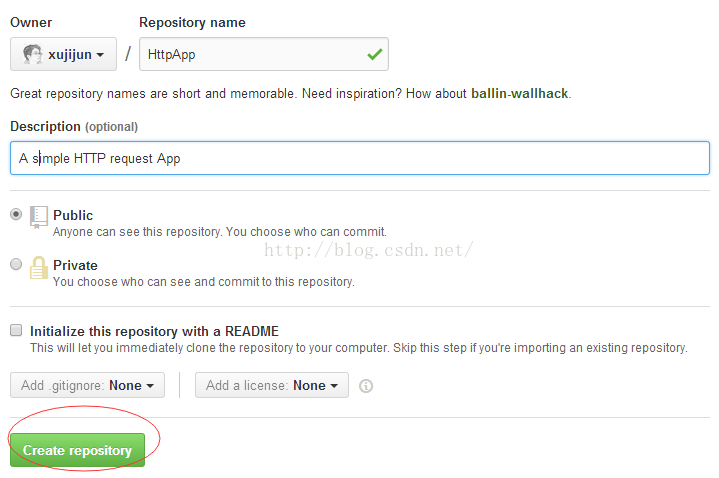Viewport: 719px width, 478px height.
Task: Open the xujijun owner dropdown
Action: click(x=63, y=54)
